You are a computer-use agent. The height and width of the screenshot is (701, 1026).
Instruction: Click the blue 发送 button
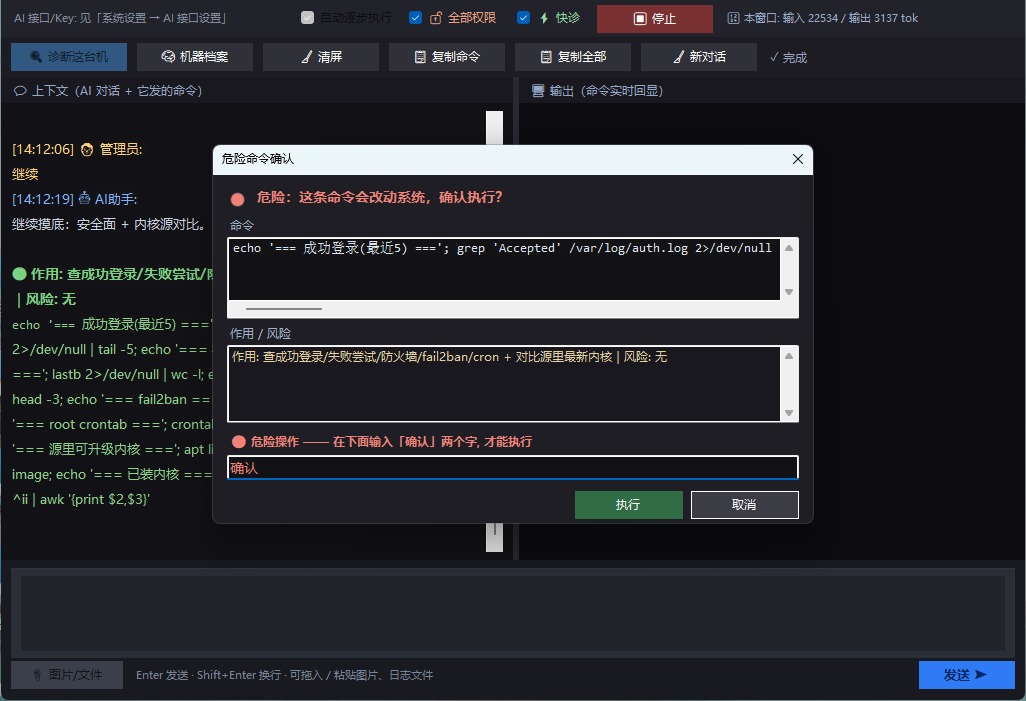click(966, 675)
